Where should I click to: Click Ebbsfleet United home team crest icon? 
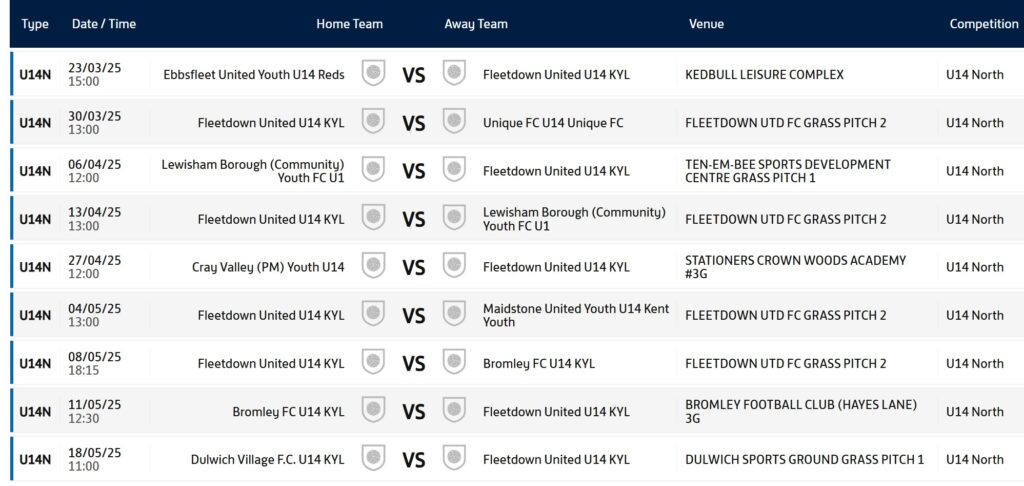pos(374,73)
